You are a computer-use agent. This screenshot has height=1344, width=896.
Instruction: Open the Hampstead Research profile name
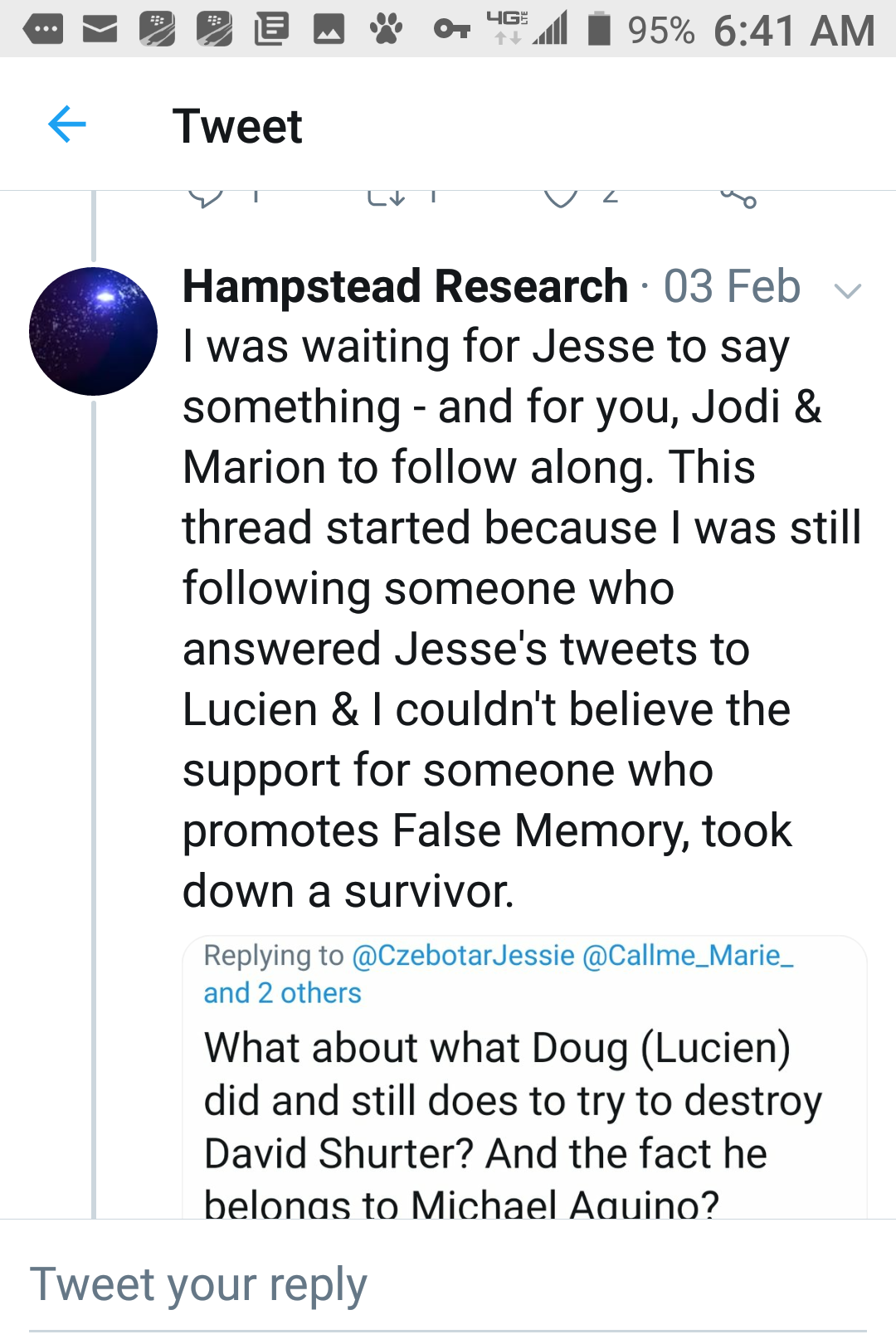point(405,287)
